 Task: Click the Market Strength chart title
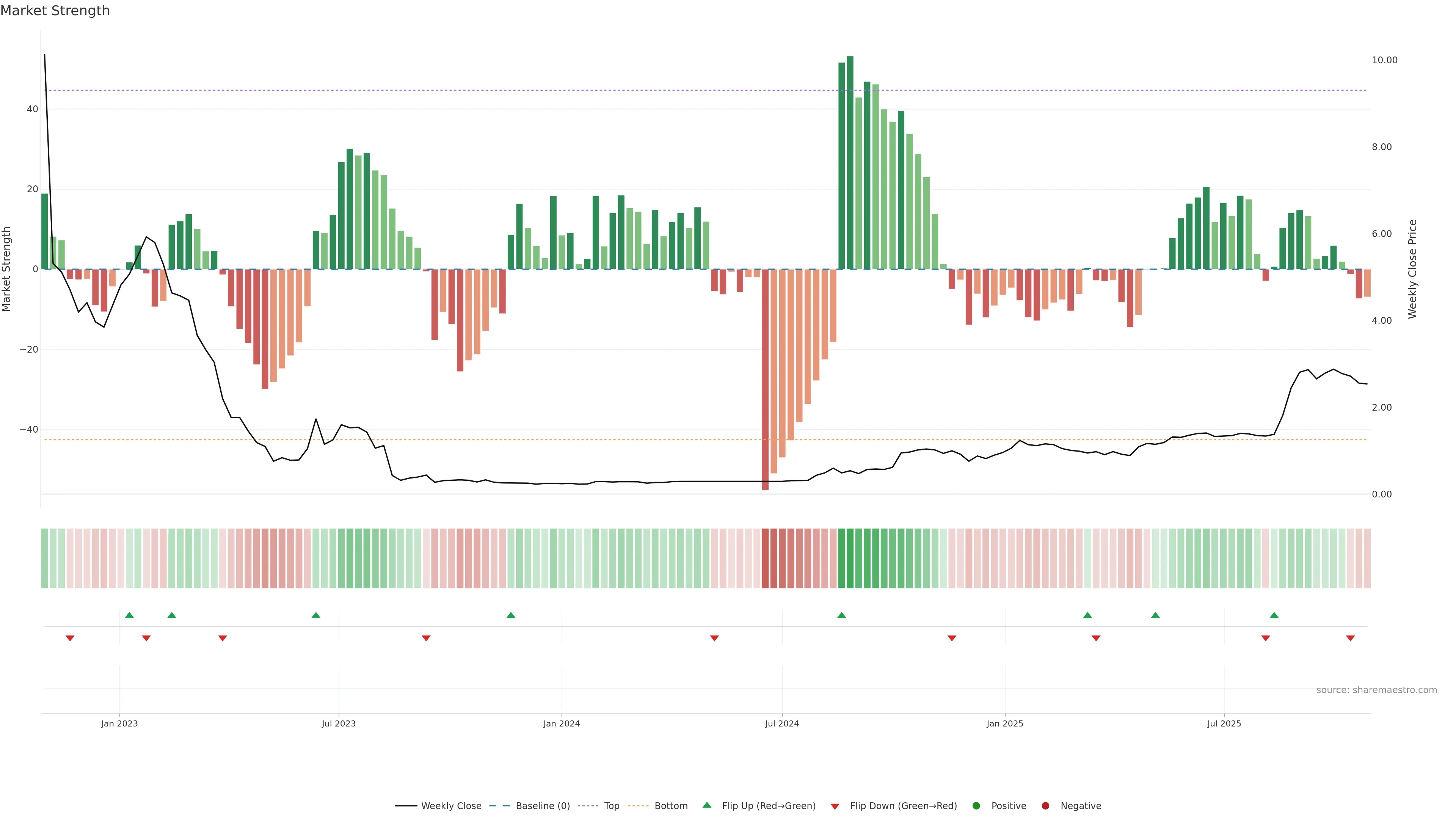55,11
